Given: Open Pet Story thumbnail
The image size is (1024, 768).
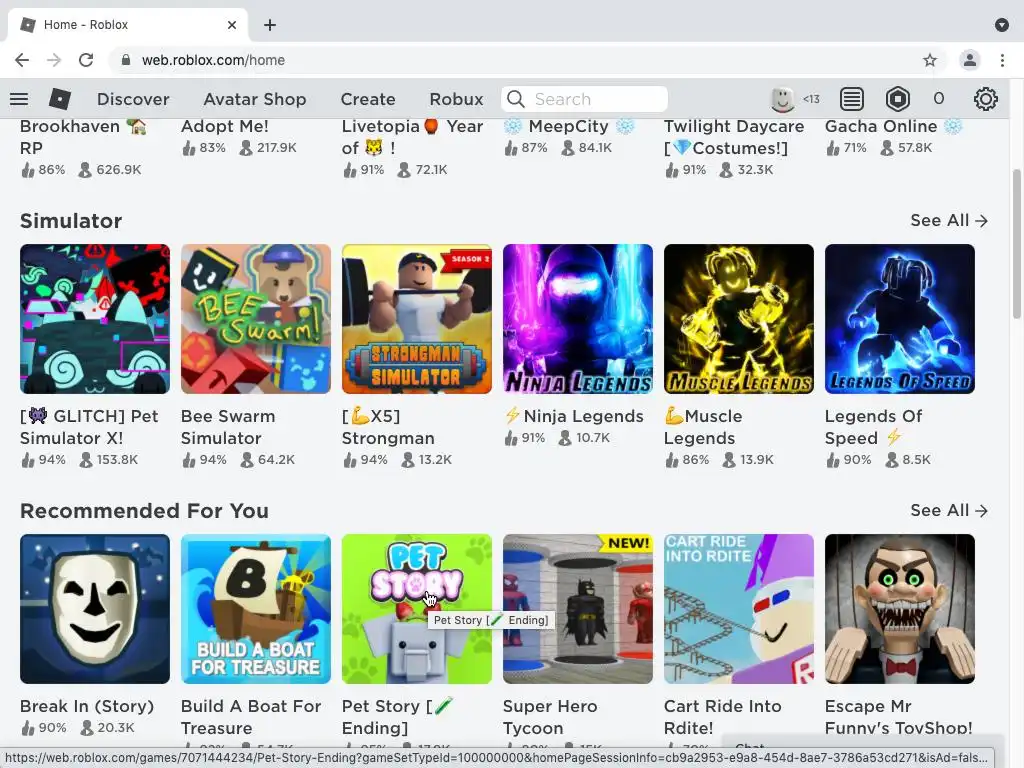Looking at the screenshot, I should click(417, 609).
